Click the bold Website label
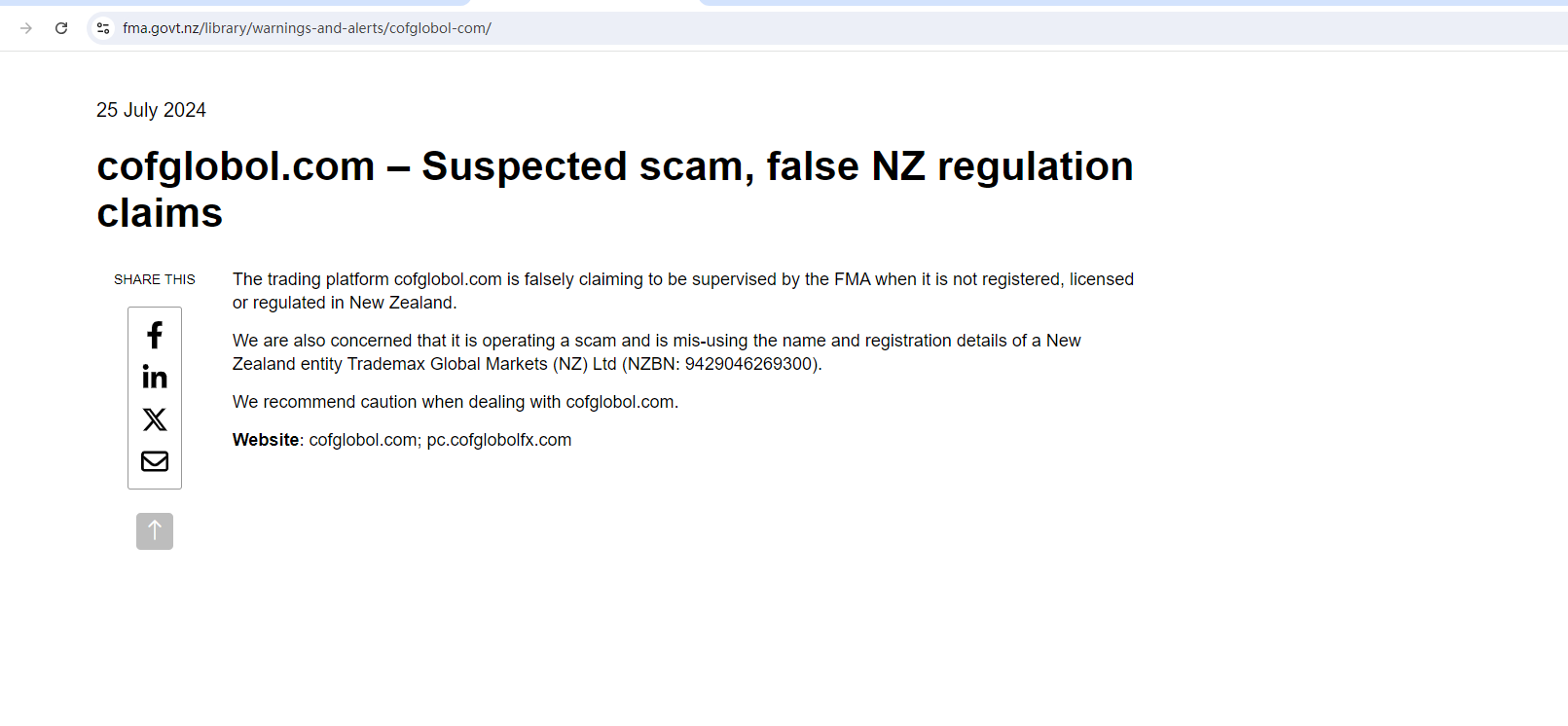 [x=266, y=440]
